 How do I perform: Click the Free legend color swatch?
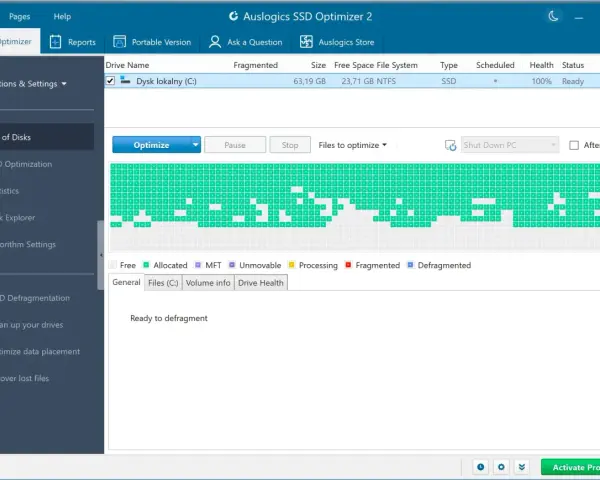pos(112,265)
